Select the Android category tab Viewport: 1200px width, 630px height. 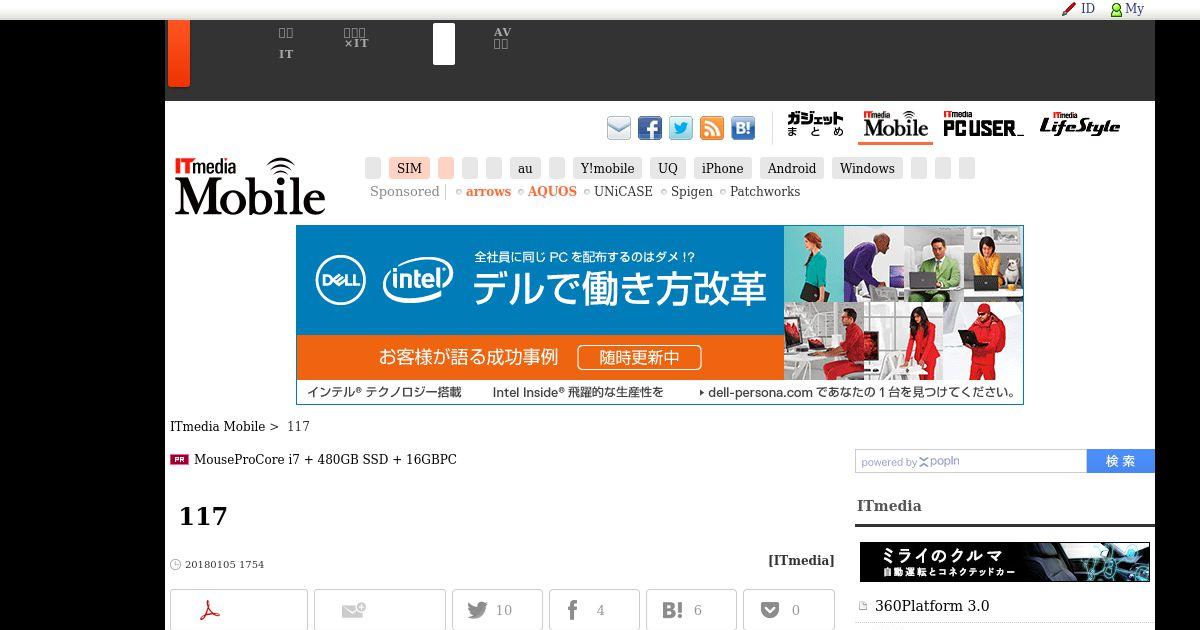pyautogui.click(x=792, y=168)
